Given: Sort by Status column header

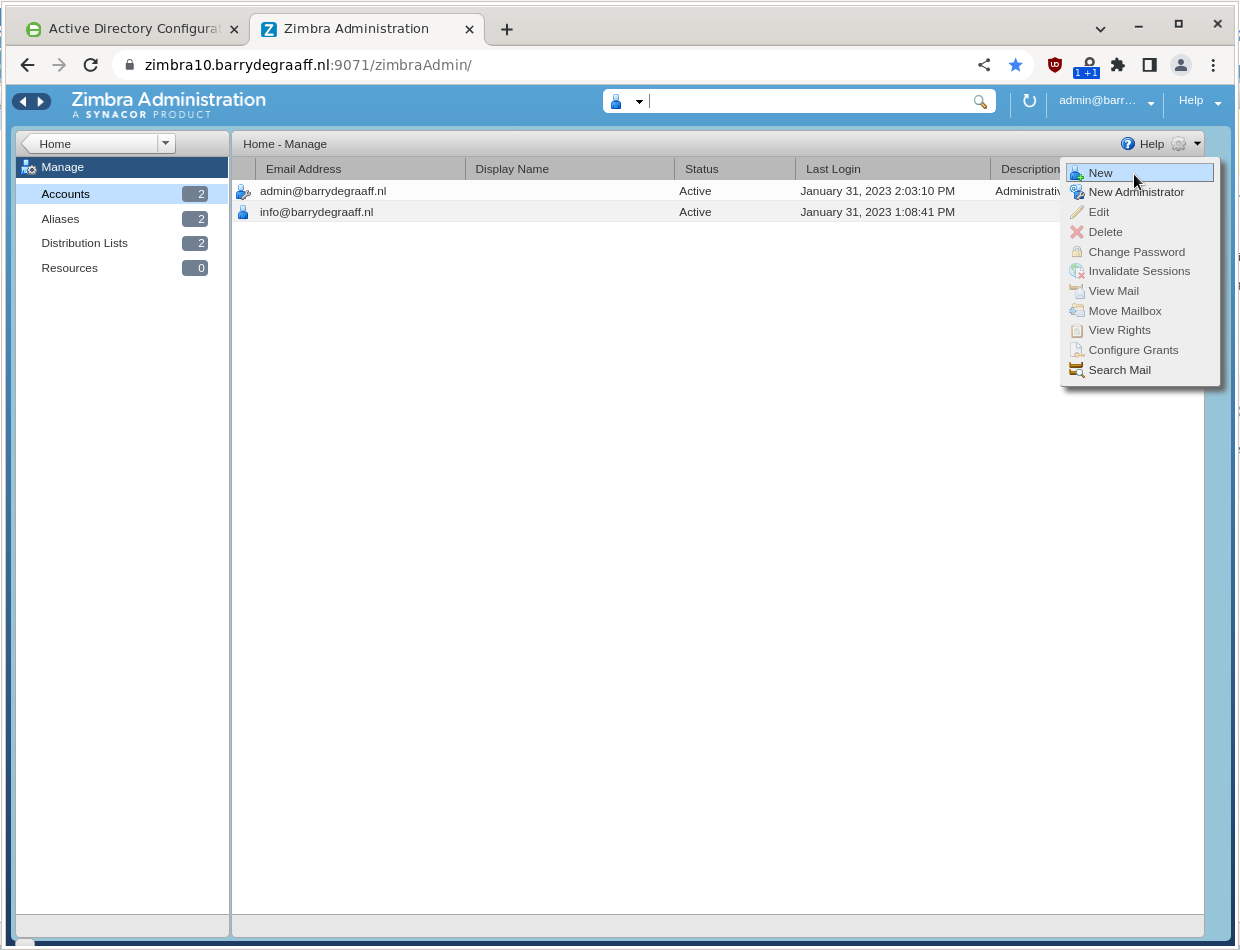Looking at the screenshot, I should click(x=735, y=169).
